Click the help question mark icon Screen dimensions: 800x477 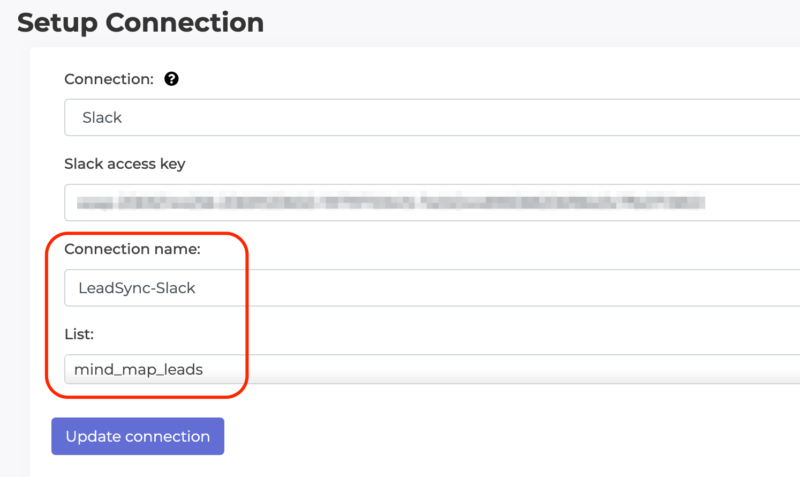point(171,79)
